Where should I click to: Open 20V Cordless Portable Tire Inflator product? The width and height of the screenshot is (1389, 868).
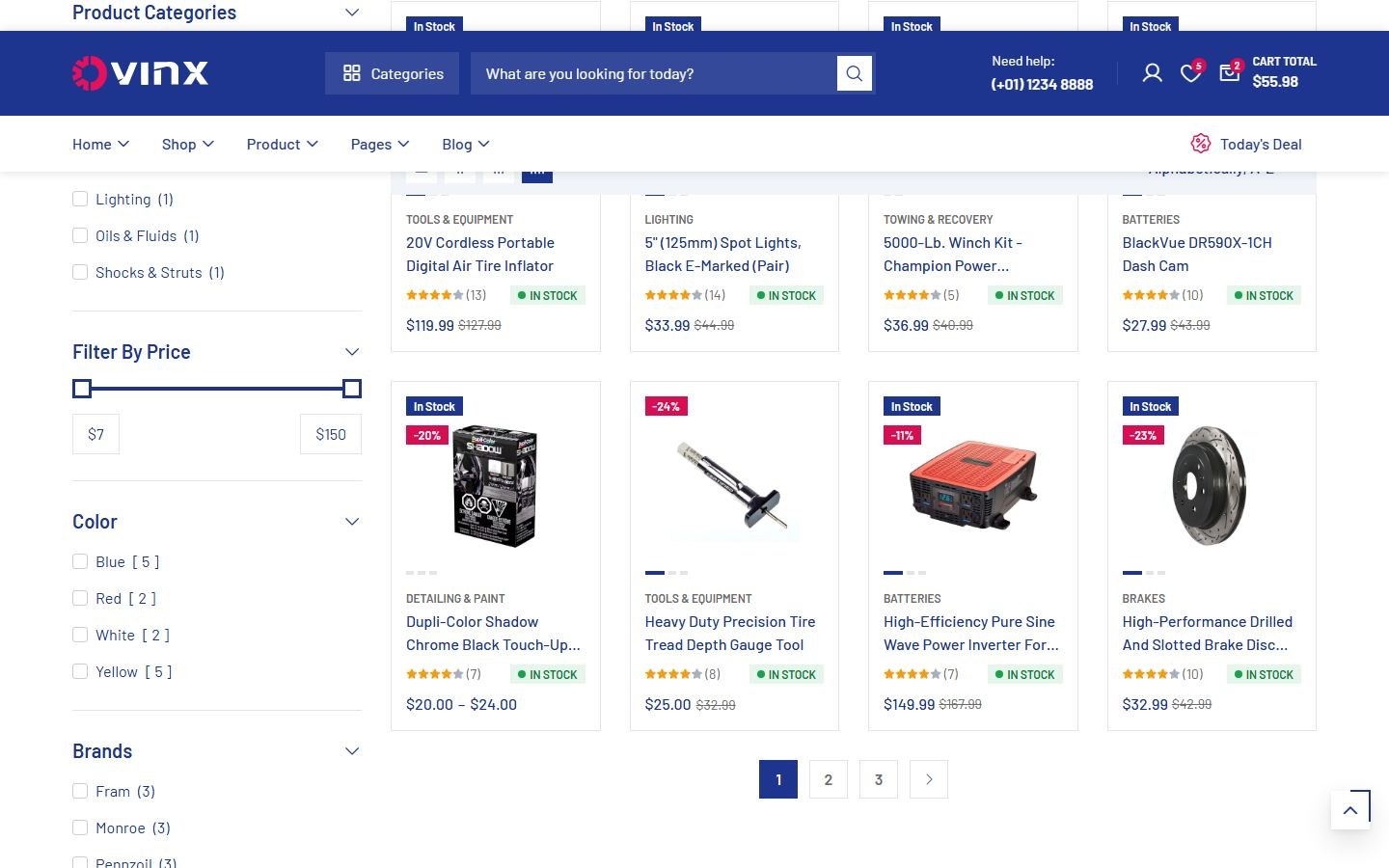480,255
